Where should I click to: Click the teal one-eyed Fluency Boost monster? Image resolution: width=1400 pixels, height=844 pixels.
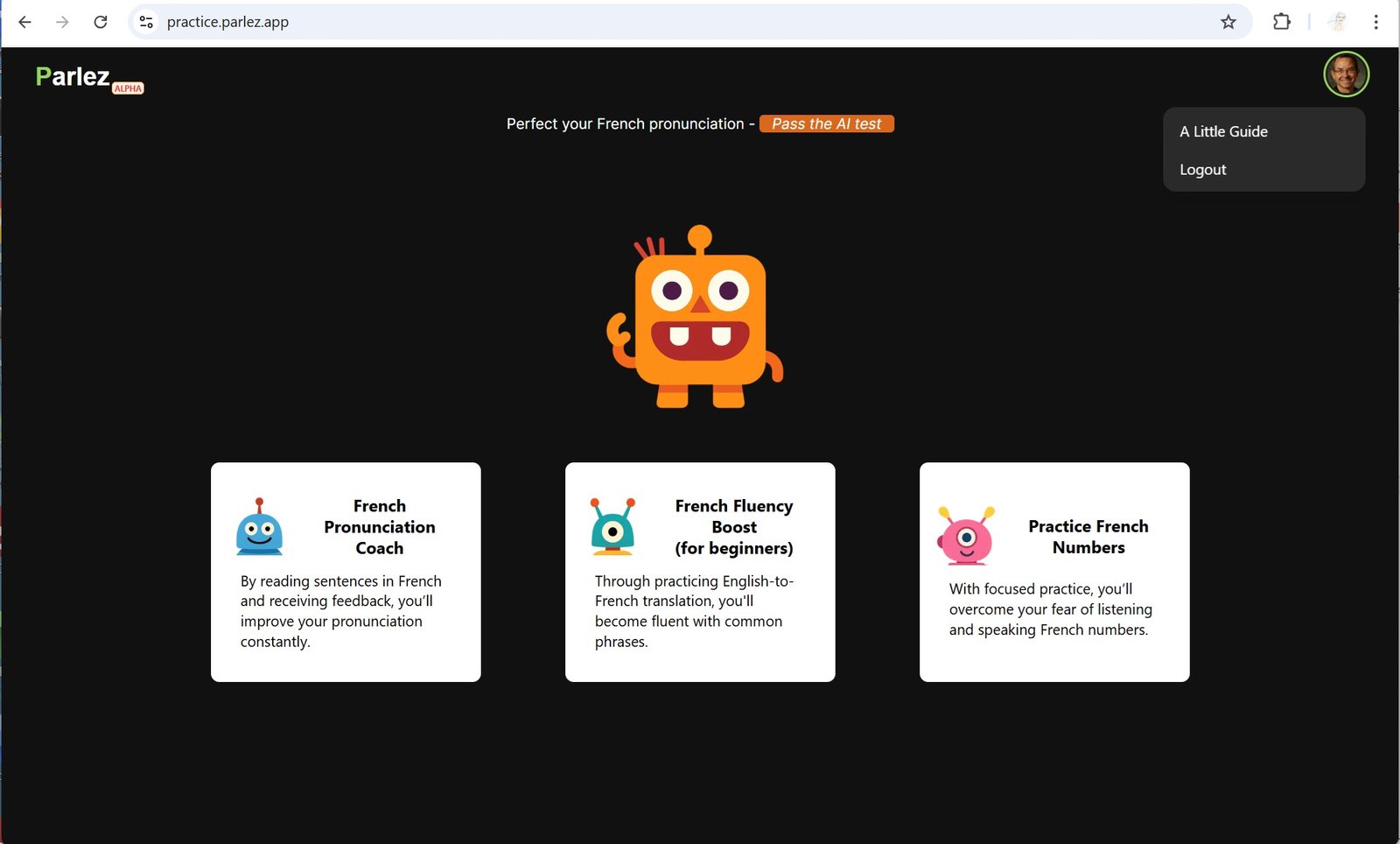(612, 527)
